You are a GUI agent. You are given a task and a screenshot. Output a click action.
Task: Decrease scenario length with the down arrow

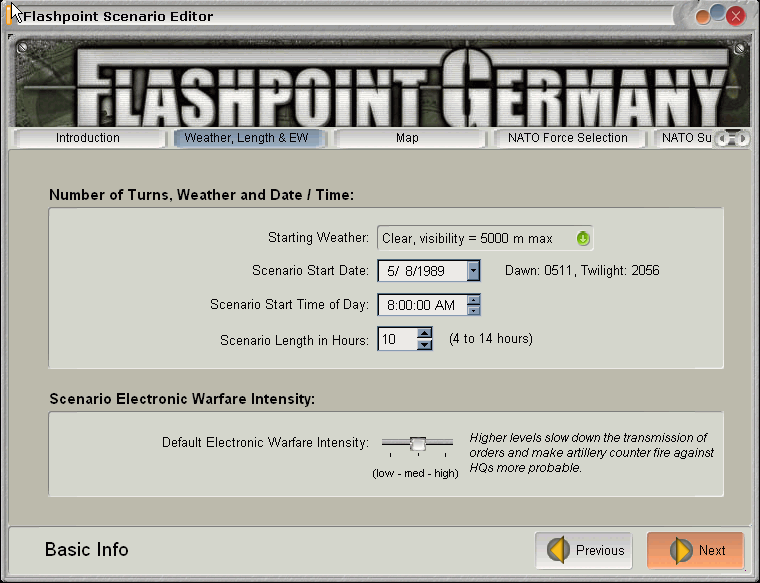[x=425, y=345]
